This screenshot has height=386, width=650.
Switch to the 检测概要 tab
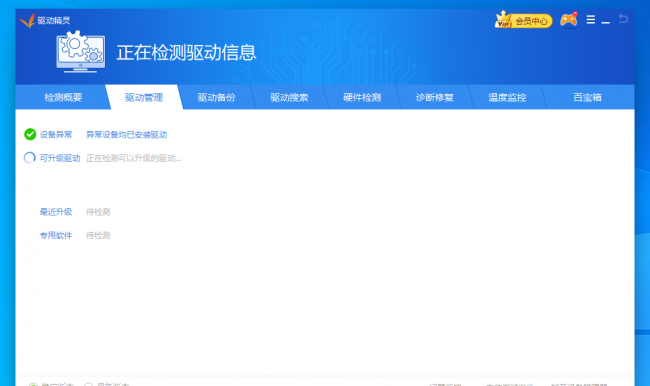63,97
